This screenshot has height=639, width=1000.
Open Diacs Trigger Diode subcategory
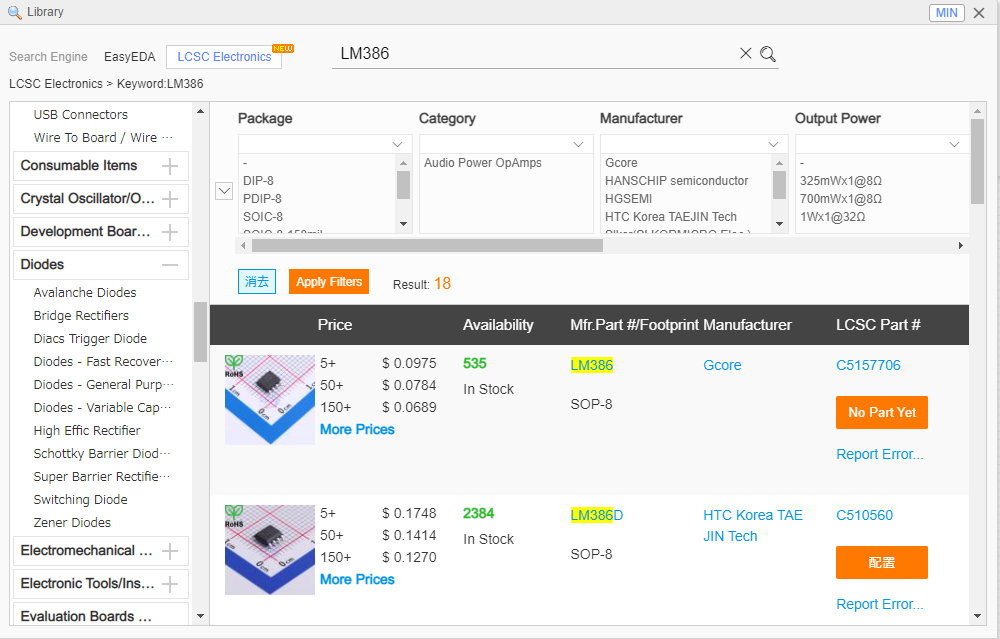click(90, 339)
